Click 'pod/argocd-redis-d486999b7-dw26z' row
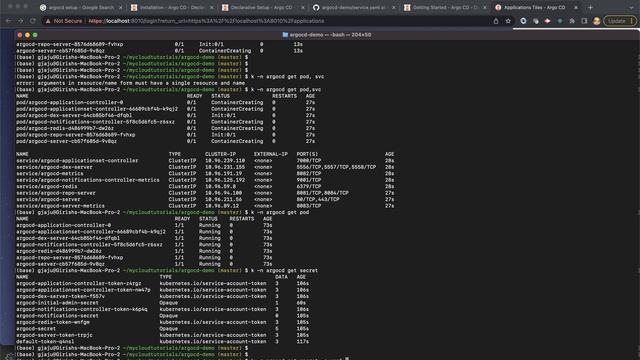This screenshot has height=360, width=640. point(165,128)
